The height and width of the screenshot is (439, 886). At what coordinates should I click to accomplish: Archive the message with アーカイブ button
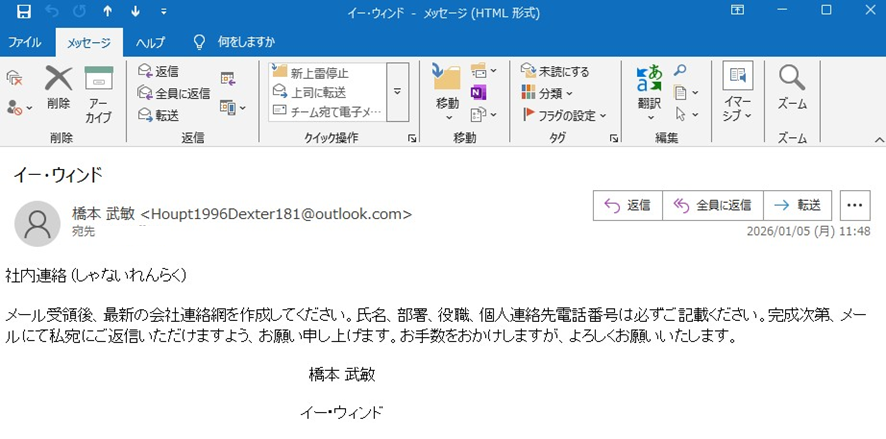click(x=99, y=79)
